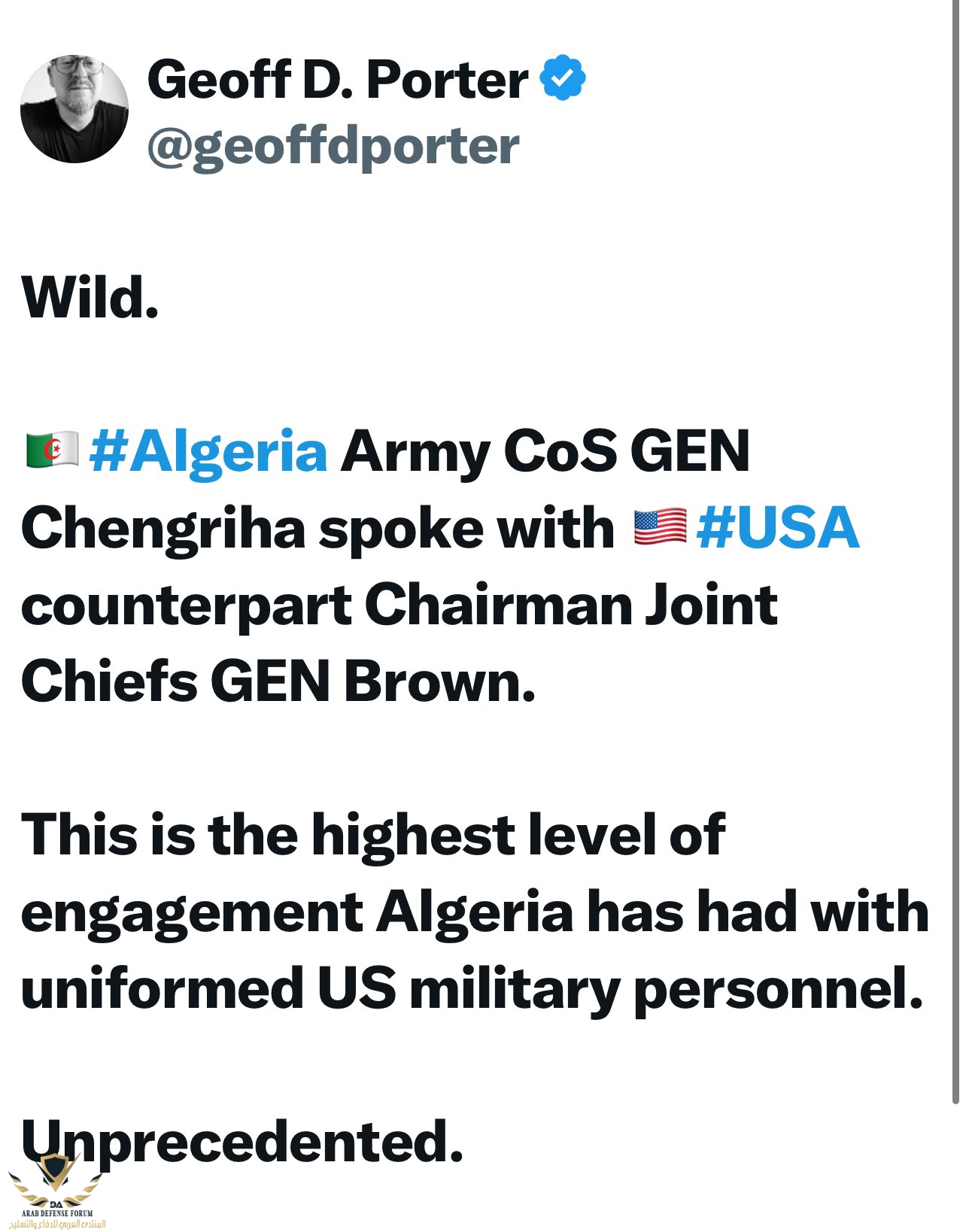The width and height of the screenshot is (966, 1232).
Task: Click the Geoff D. Porter display name
Action: (x=338, y=79)
